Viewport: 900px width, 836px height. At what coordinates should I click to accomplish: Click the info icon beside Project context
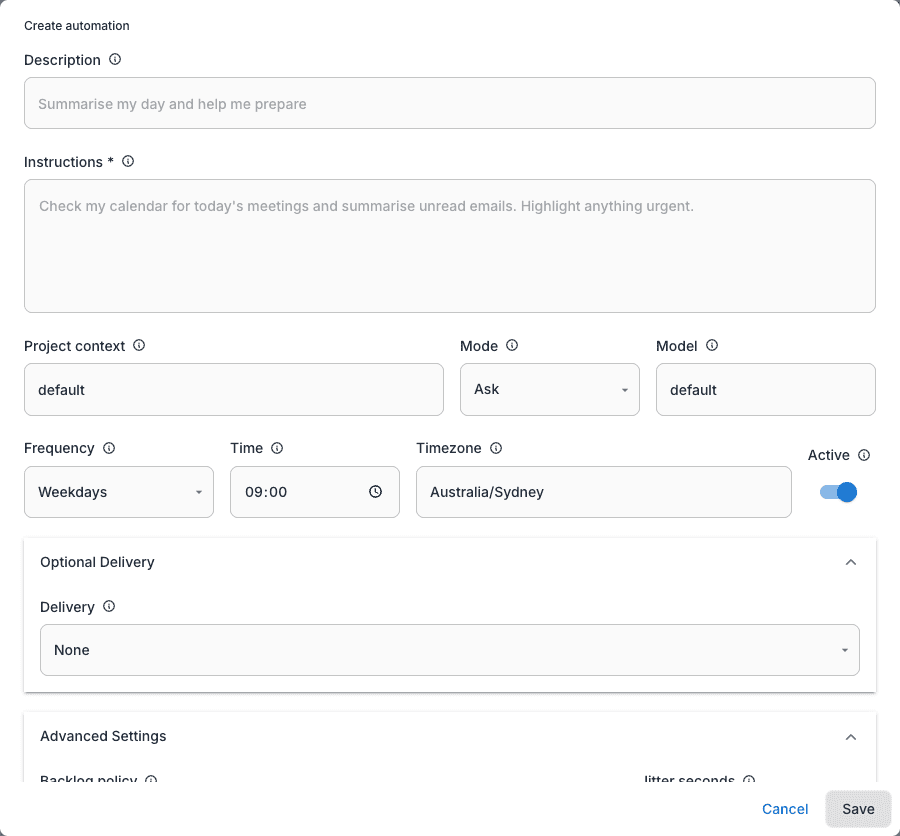139,345
